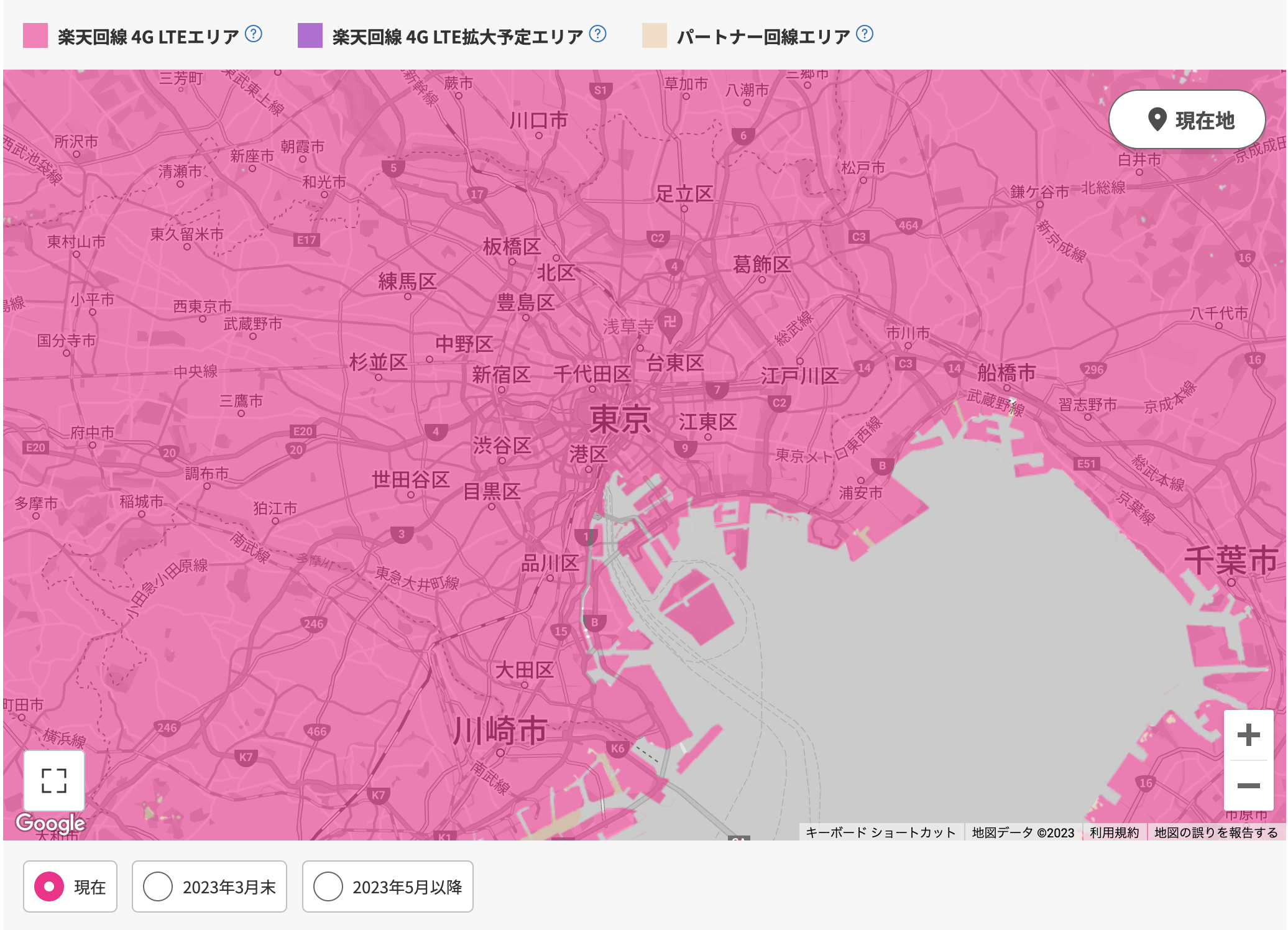This screenshot has width=1288, height=930.
Task: Click the E17 expressway shield
Action: coord(306,239)
